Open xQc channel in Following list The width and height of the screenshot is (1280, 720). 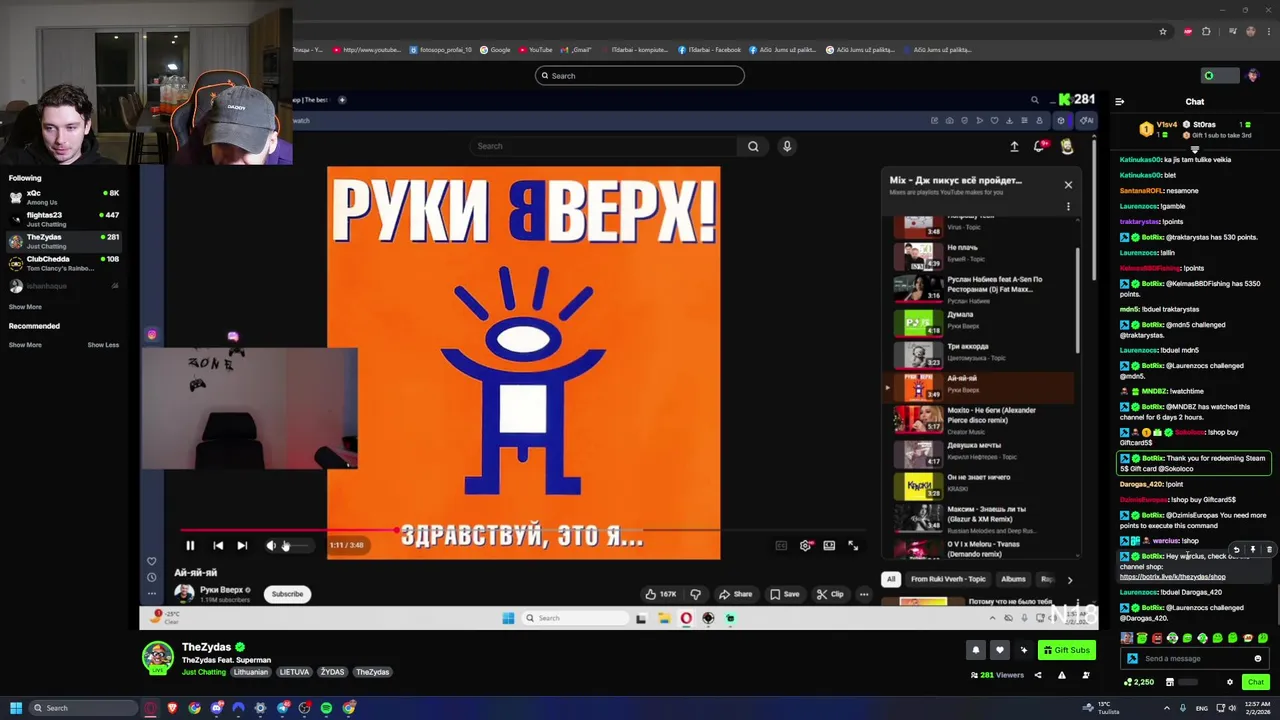tap(64, 197)
